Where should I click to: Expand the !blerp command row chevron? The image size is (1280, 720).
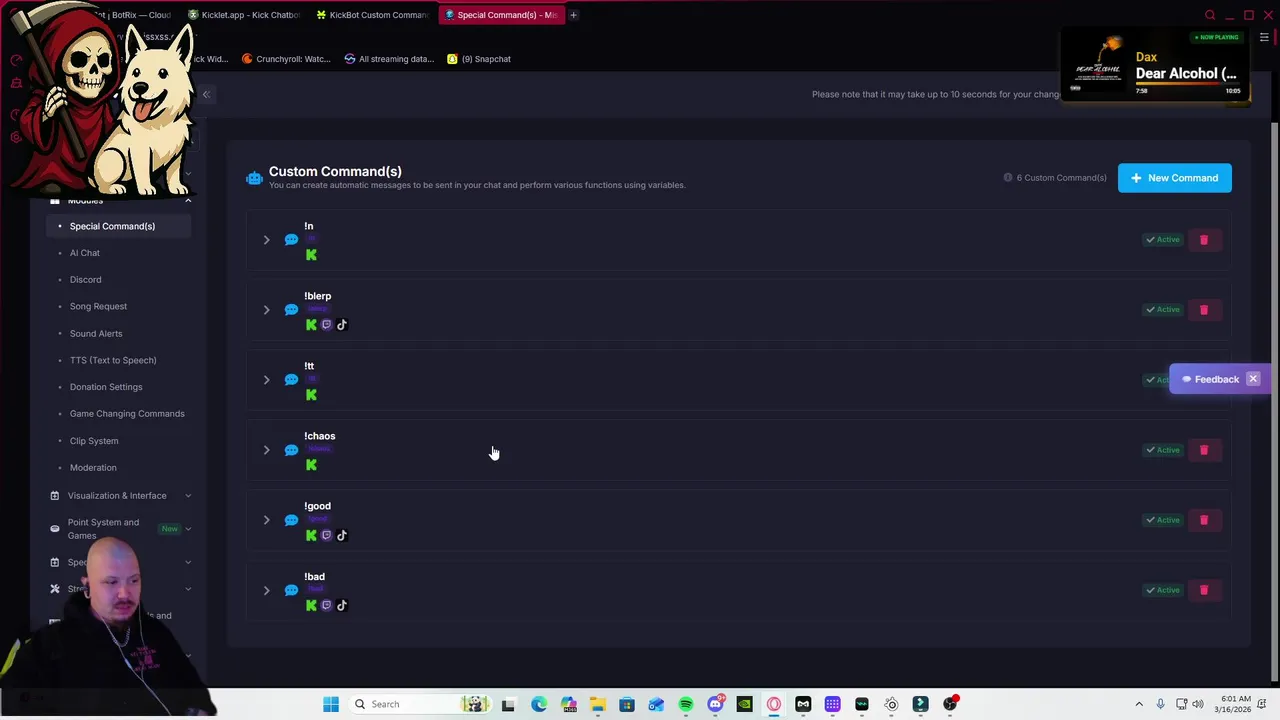[x=266, y=310]
